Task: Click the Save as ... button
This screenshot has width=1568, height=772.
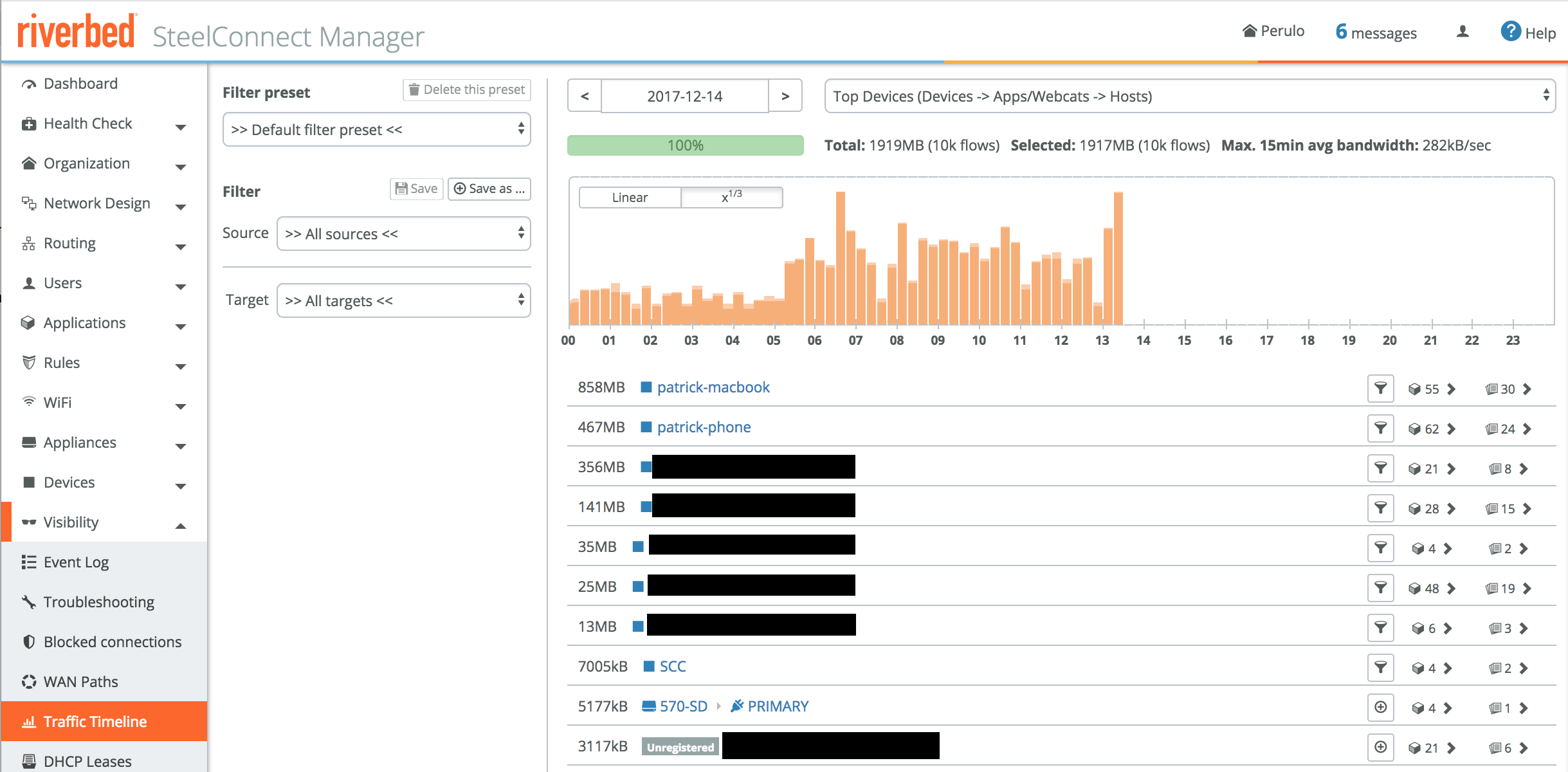Action: click(x=489, y=189)
